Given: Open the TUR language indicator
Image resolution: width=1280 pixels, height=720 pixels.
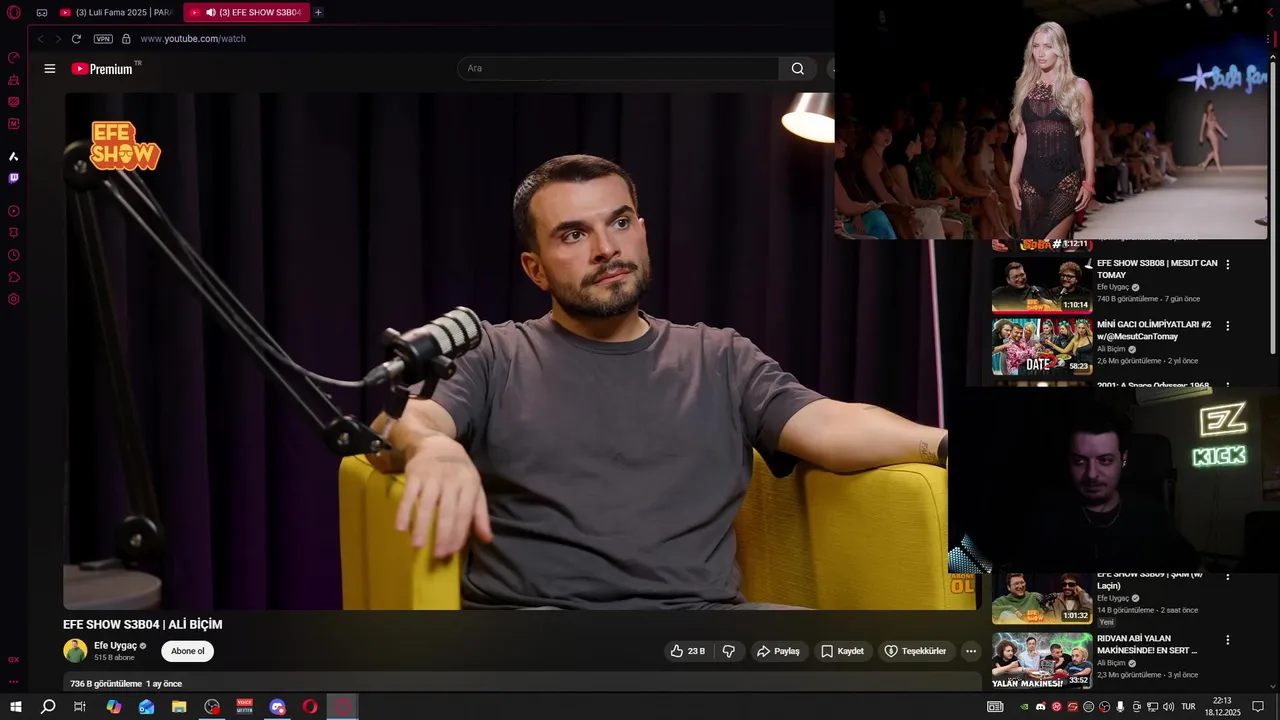Looking at the screenshot, I should point(1188,707).
